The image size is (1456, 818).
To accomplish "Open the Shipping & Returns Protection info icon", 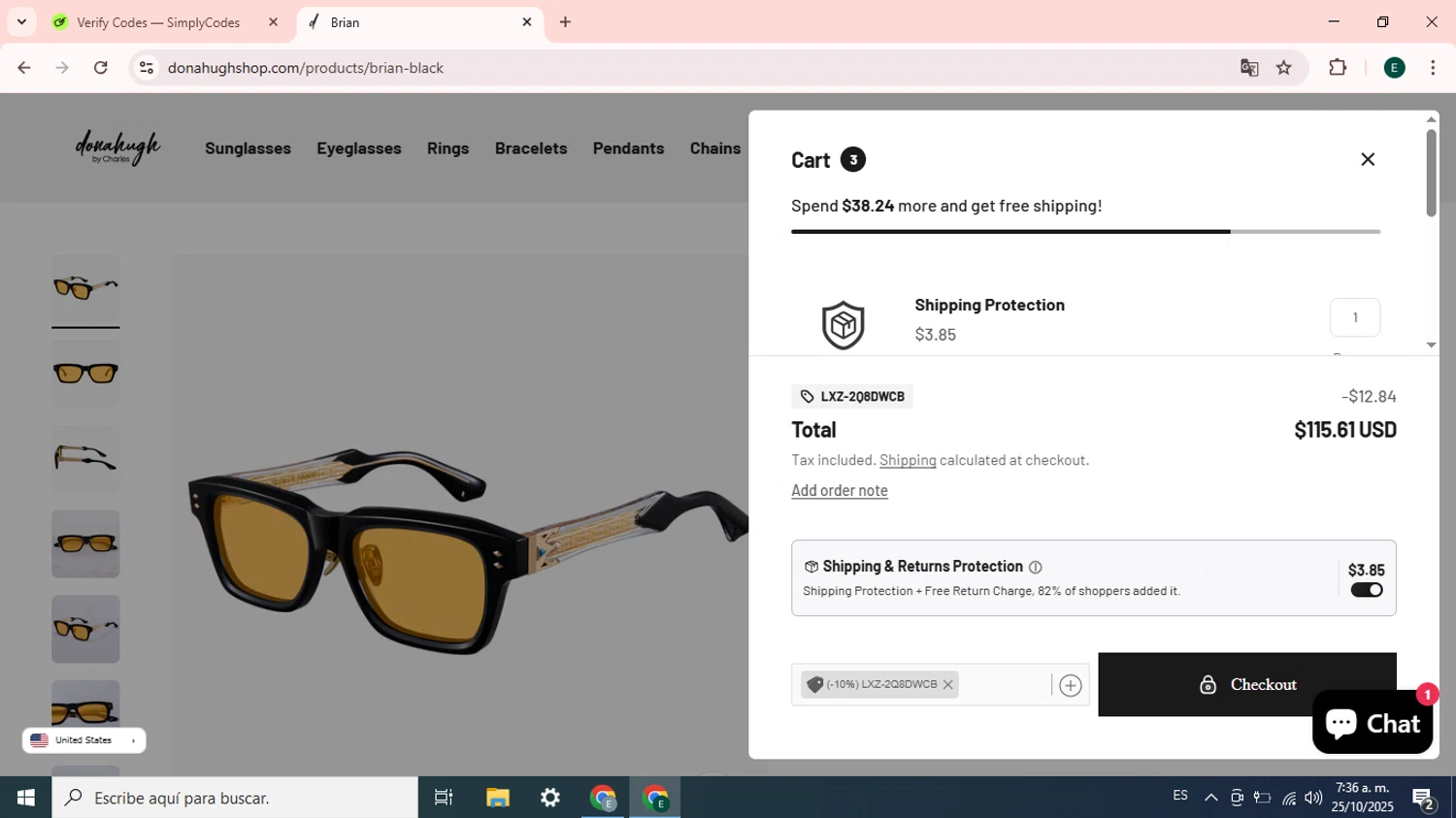I will pyautogui.click(x=1036, y=568).
